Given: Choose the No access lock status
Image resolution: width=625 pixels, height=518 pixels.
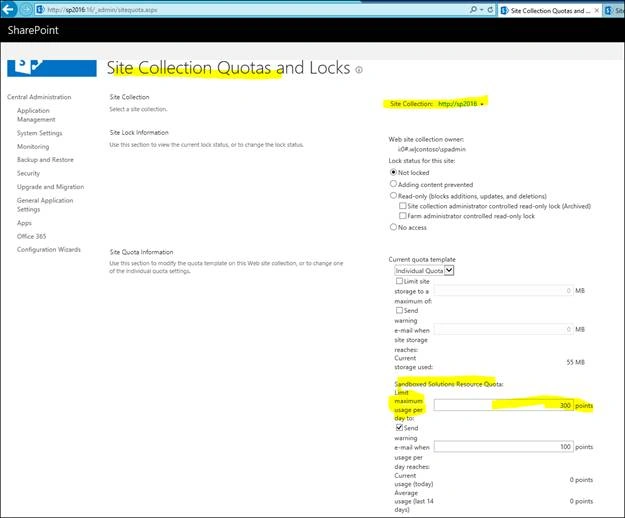Looking at the screenshot, I should click(393, 227).
